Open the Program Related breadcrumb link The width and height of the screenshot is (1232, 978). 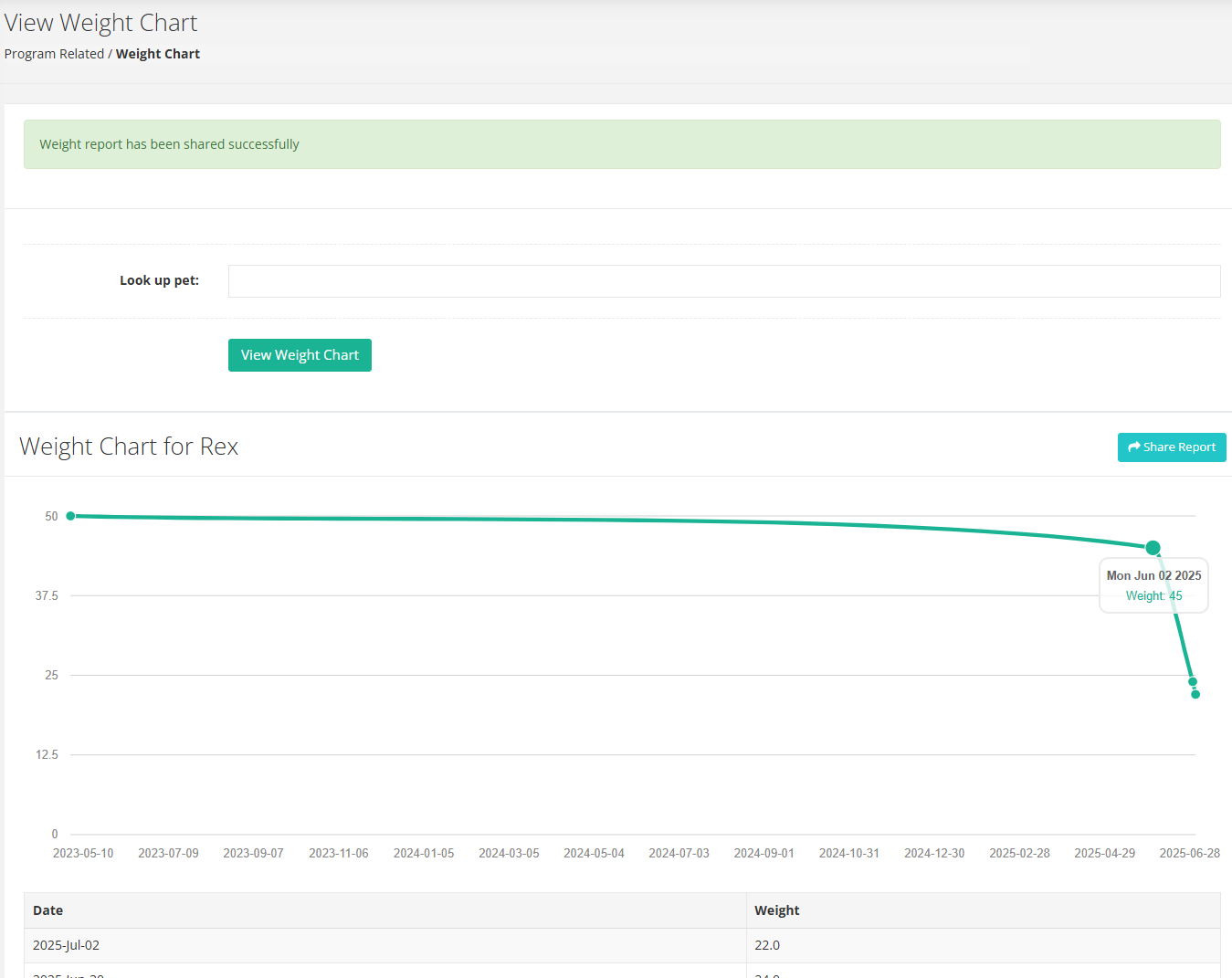pos(54,54)
